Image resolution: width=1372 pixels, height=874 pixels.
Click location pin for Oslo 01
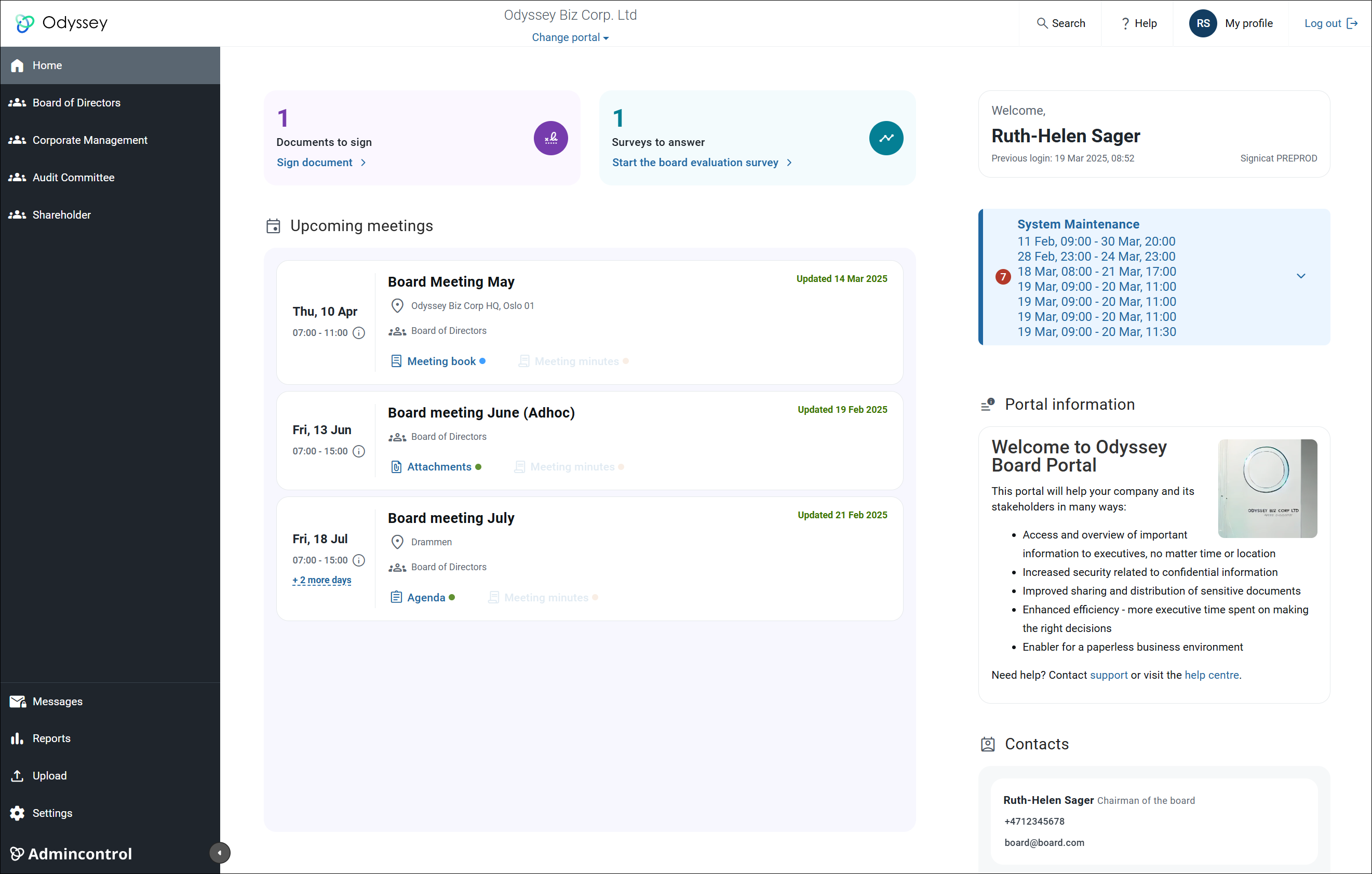pyautogui.click(x=397, y=306)
